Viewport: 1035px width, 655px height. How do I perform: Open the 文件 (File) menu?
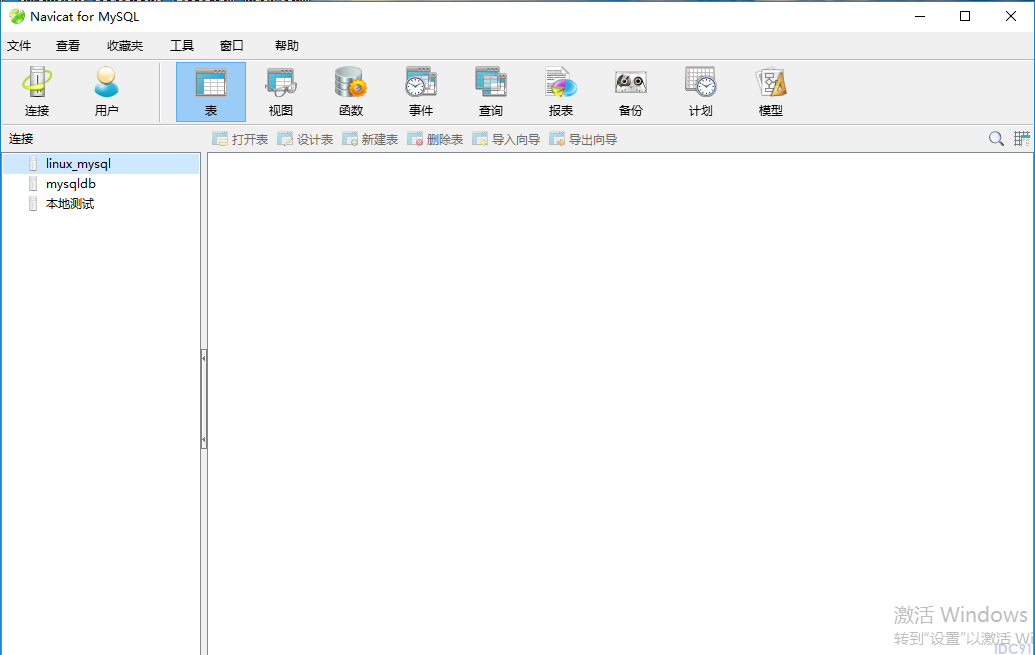pyautogui.click(x=19, y=46)
